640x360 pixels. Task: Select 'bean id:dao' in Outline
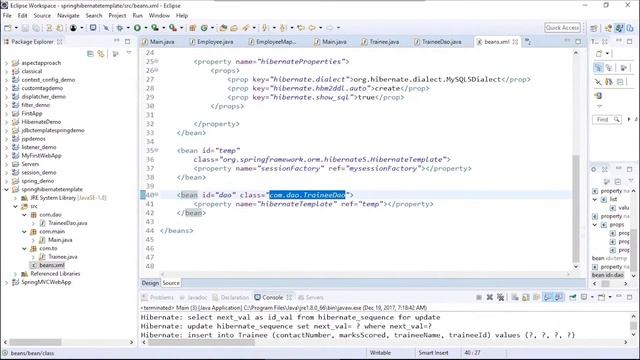point(608,275)
